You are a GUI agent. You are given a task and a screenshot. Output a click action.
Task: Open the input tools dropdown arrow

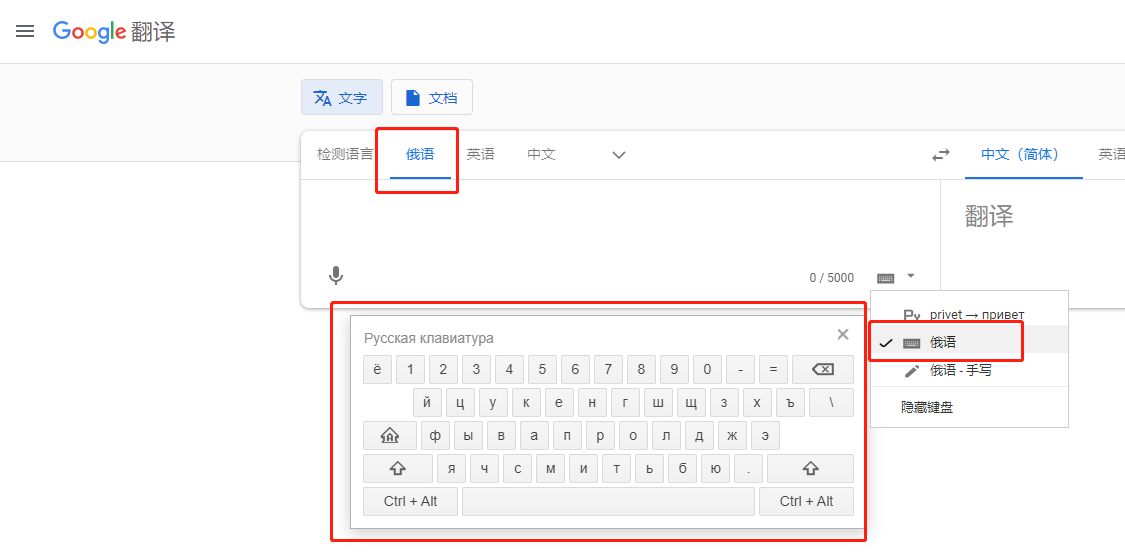point(910,276)
